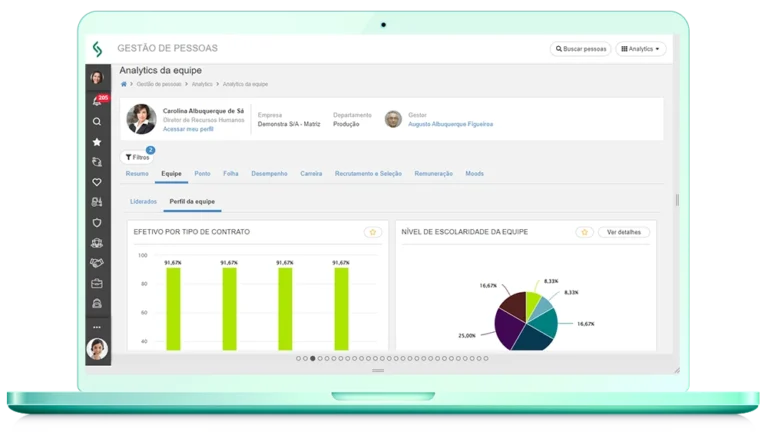Screen dimensions: 768x432
Task: Open favorites star in the sidebar
Action: coord(97,142)
